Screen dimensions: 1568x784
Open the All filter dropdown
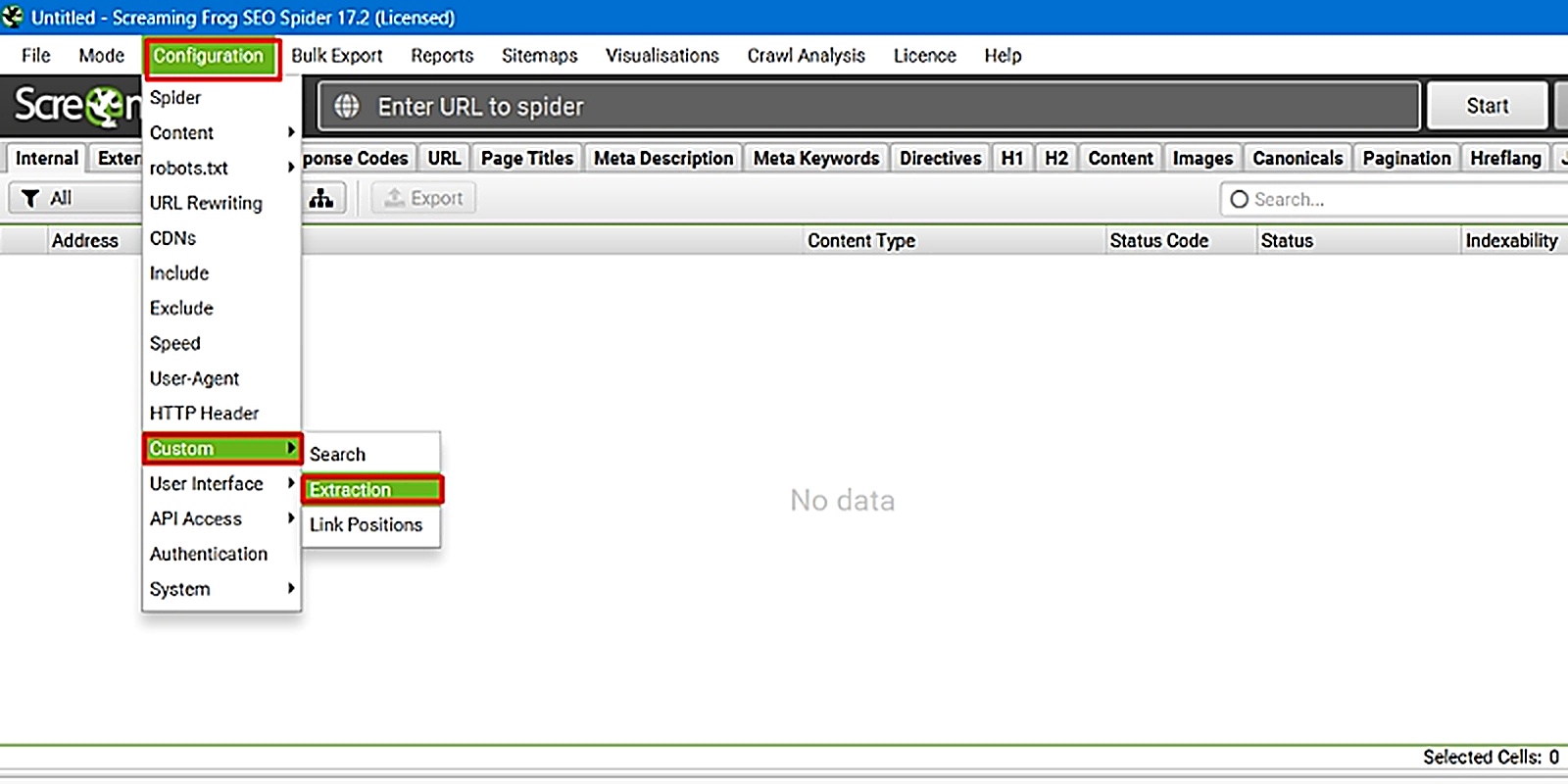tap(75, 199)
